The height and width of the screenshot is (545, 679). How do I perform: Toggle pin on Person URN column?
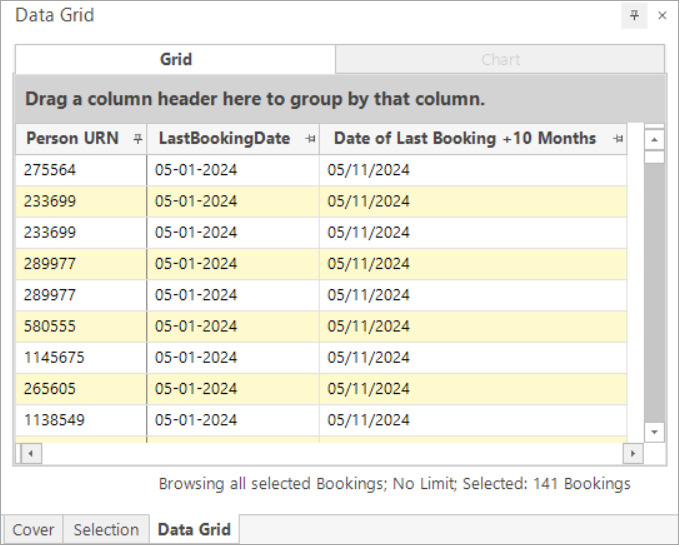[138, 139]
